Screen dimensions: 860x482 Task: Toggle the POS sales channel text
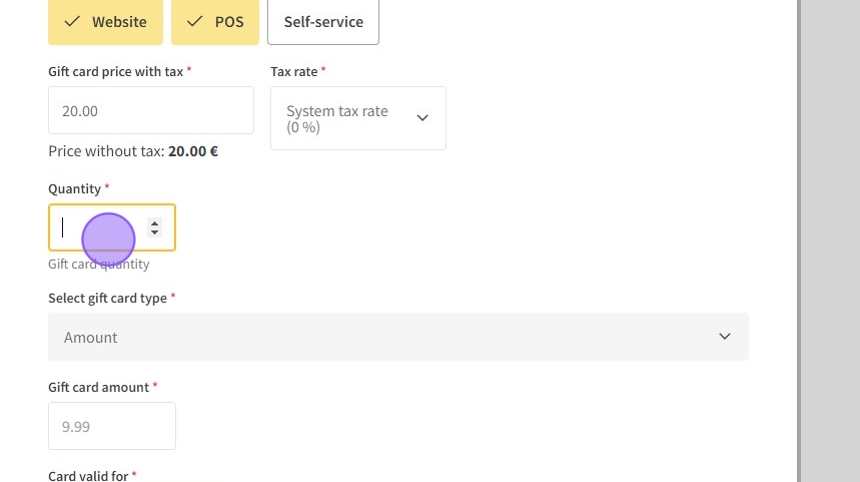(229, 21)
